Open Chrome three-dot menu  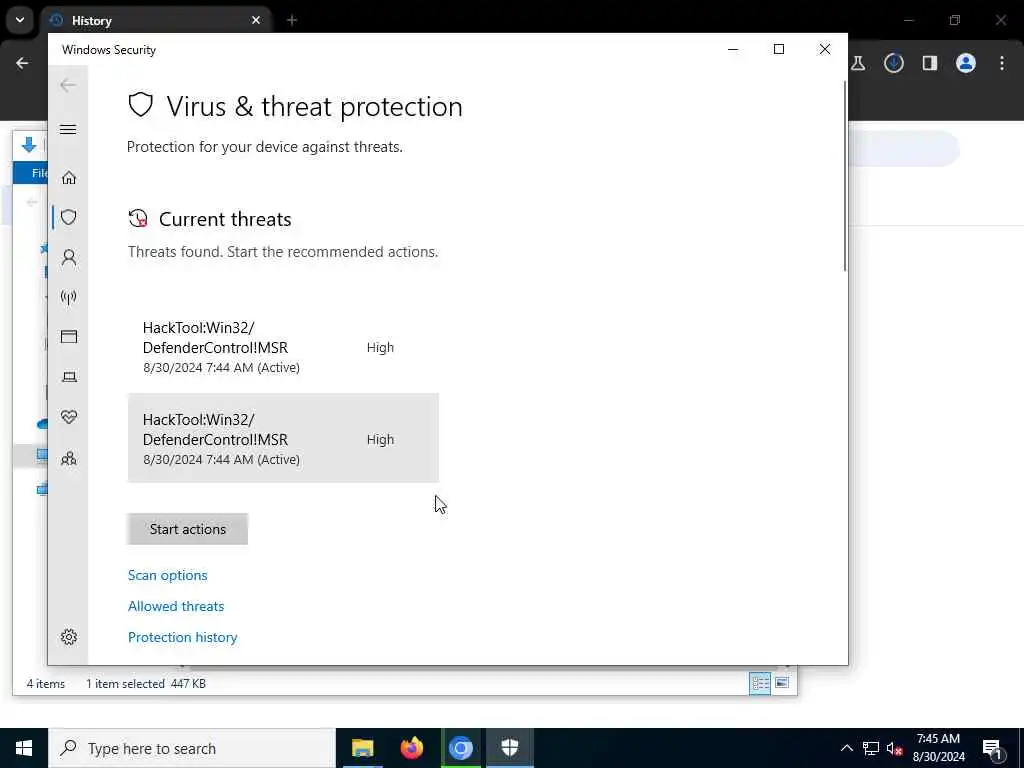point(1002,63)
